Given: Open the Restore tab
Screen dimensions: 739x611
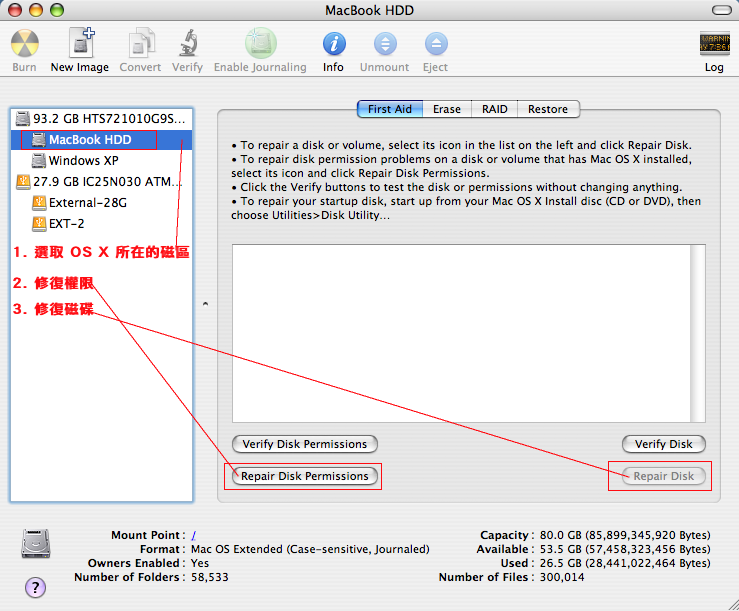Looking at the screenshot, I should coord(548,109).
